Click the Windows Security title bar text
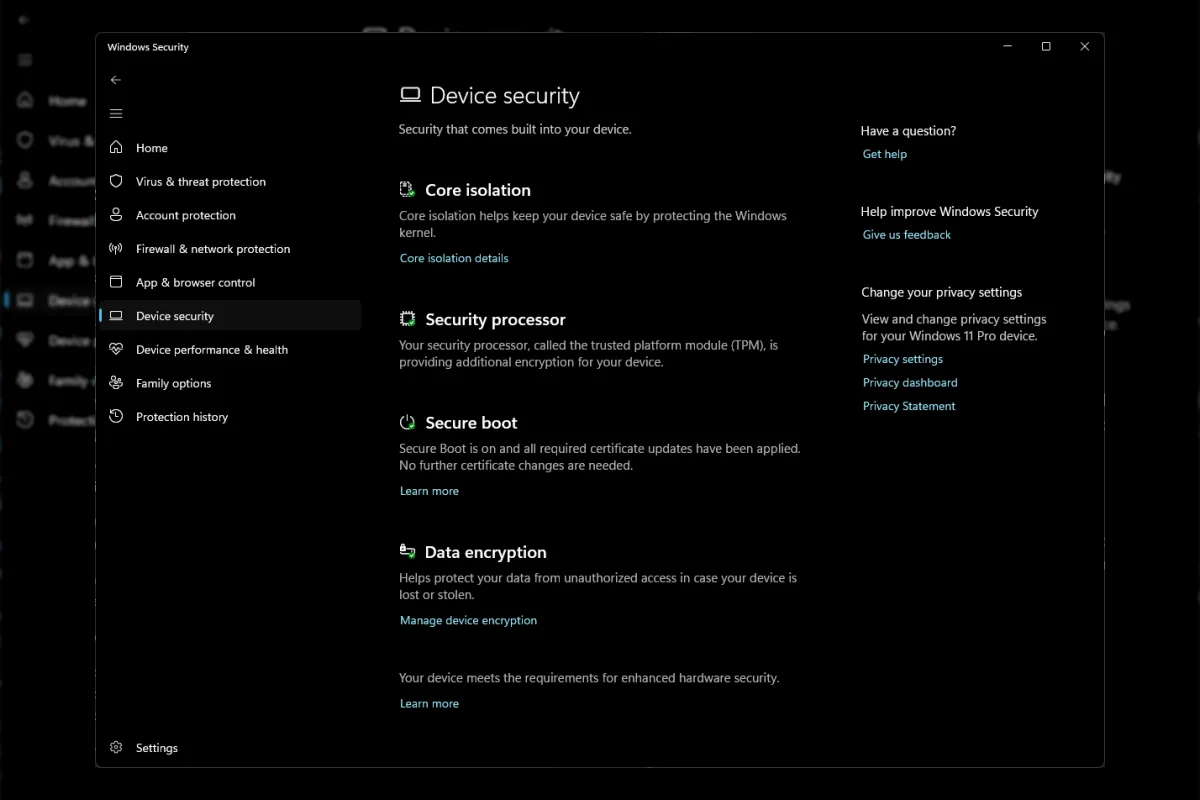The width and height of the screenshot is (1200, 800). coord(148,47)
